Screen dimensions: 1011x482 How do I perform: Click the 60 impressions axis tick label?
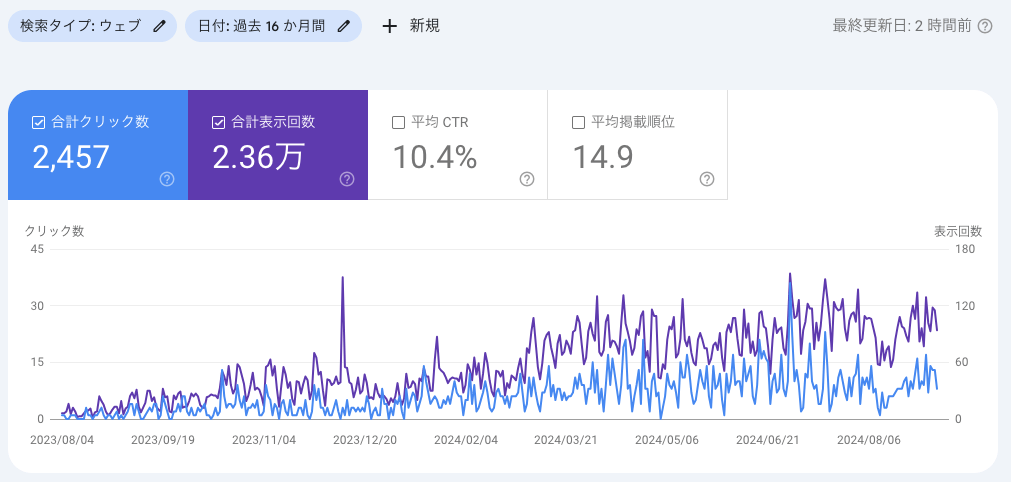click(x=962, y=362)
